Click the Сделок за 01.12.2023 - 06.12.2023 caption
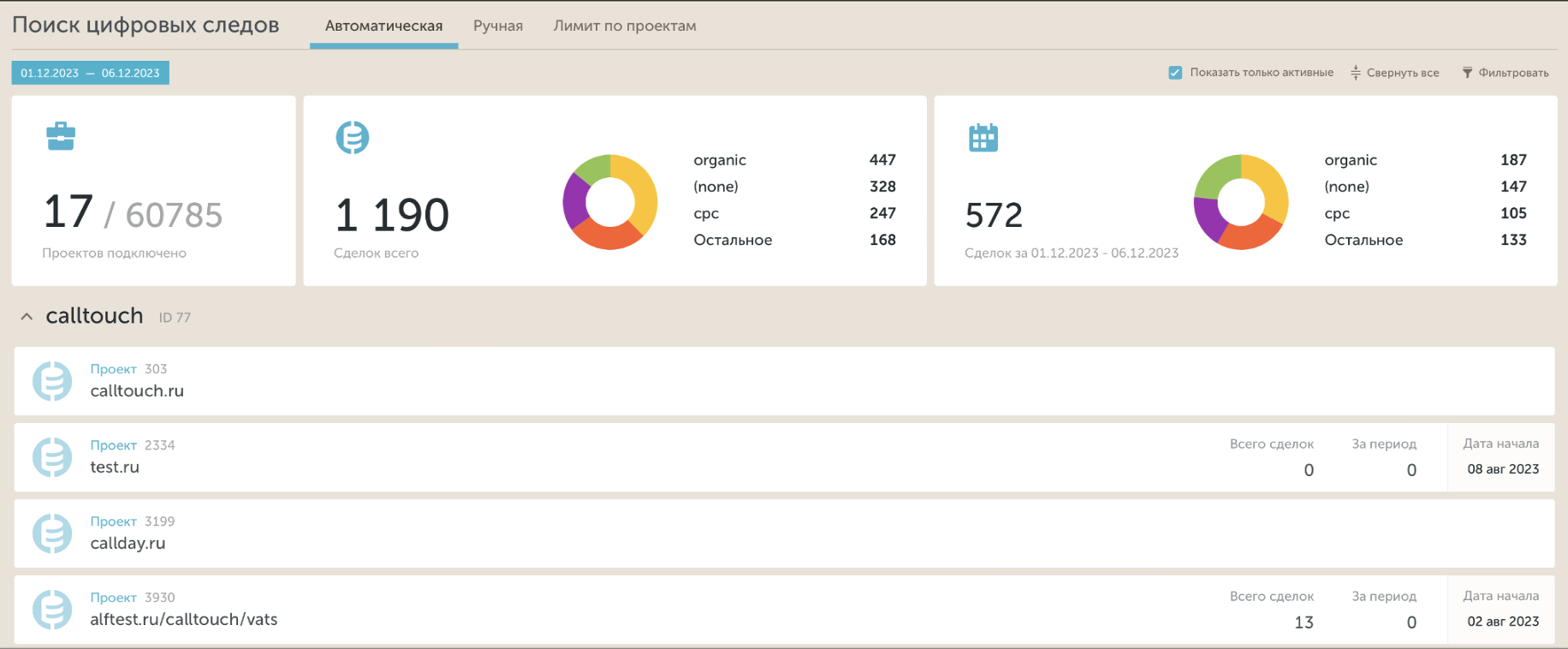 coord(1072,253)
